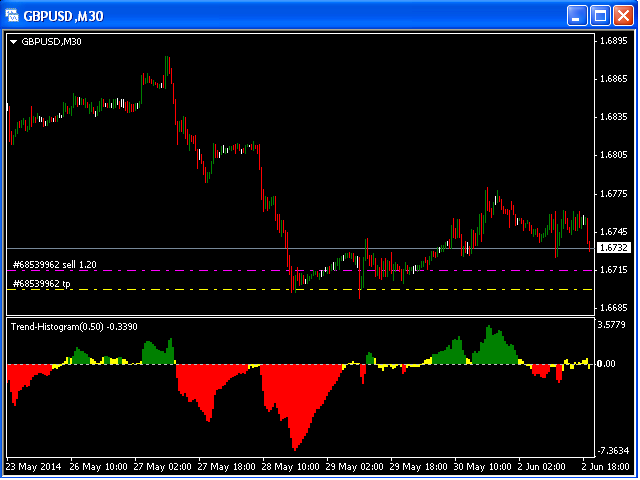Click the GBPUSD,M30 chart label

pyautogui.click(x=51, y=42)
